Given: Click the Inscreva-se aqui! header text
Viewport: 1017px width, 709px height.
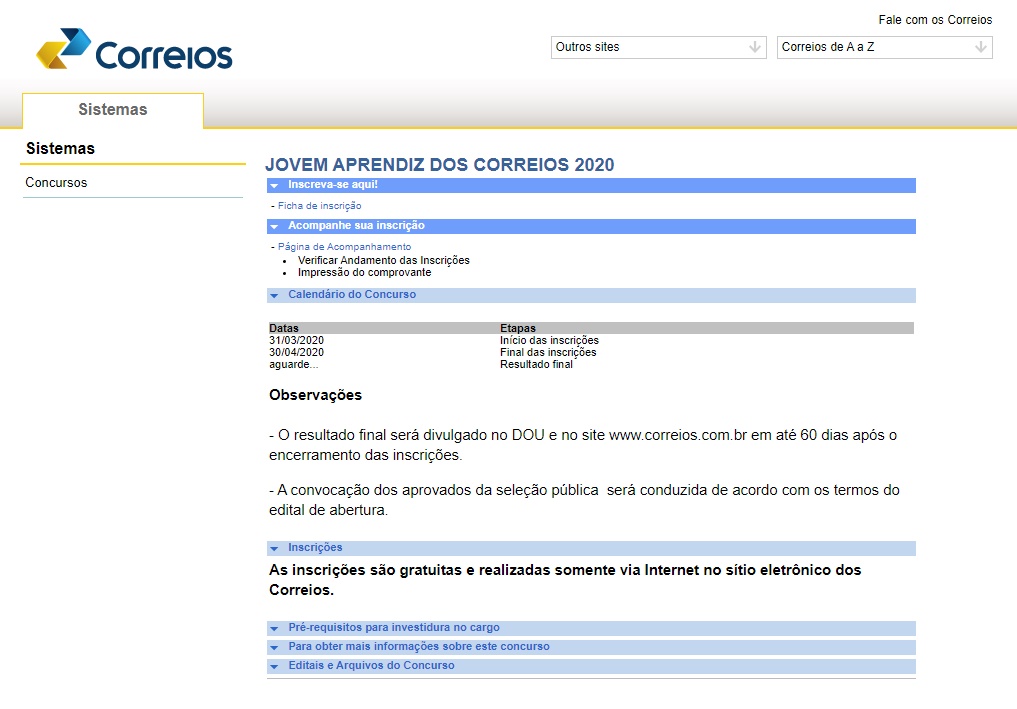Looking at the screenshot, I should click(x=333, y=185).
